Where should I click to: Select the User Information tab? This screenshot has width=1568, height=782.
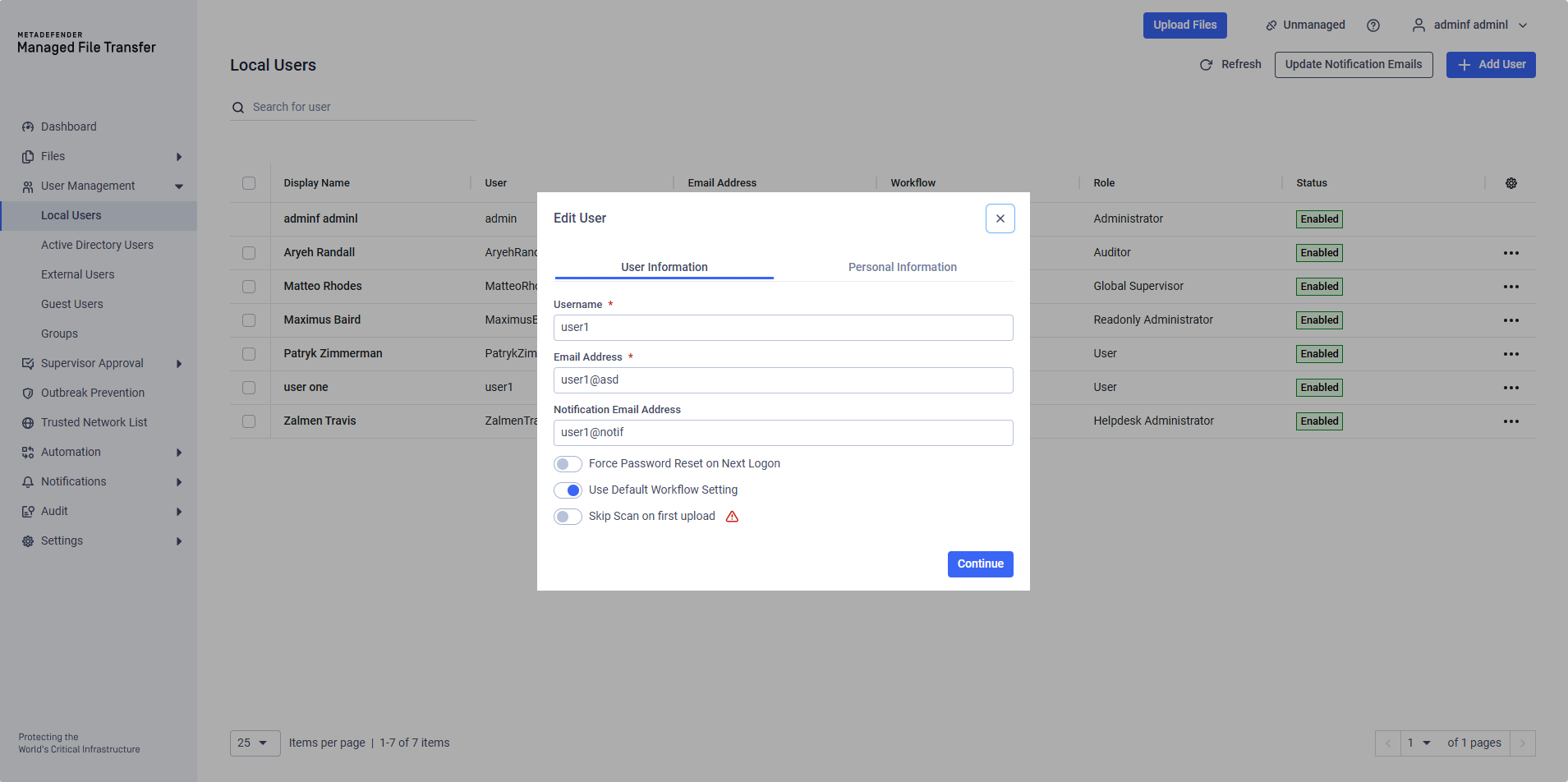click(664, 266)
